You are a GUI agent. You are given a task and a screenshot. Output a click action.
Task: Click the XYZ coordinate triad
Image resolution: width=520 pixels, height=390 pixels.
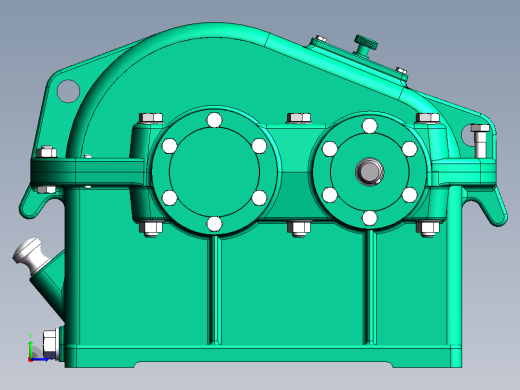(x=39, y=347)
